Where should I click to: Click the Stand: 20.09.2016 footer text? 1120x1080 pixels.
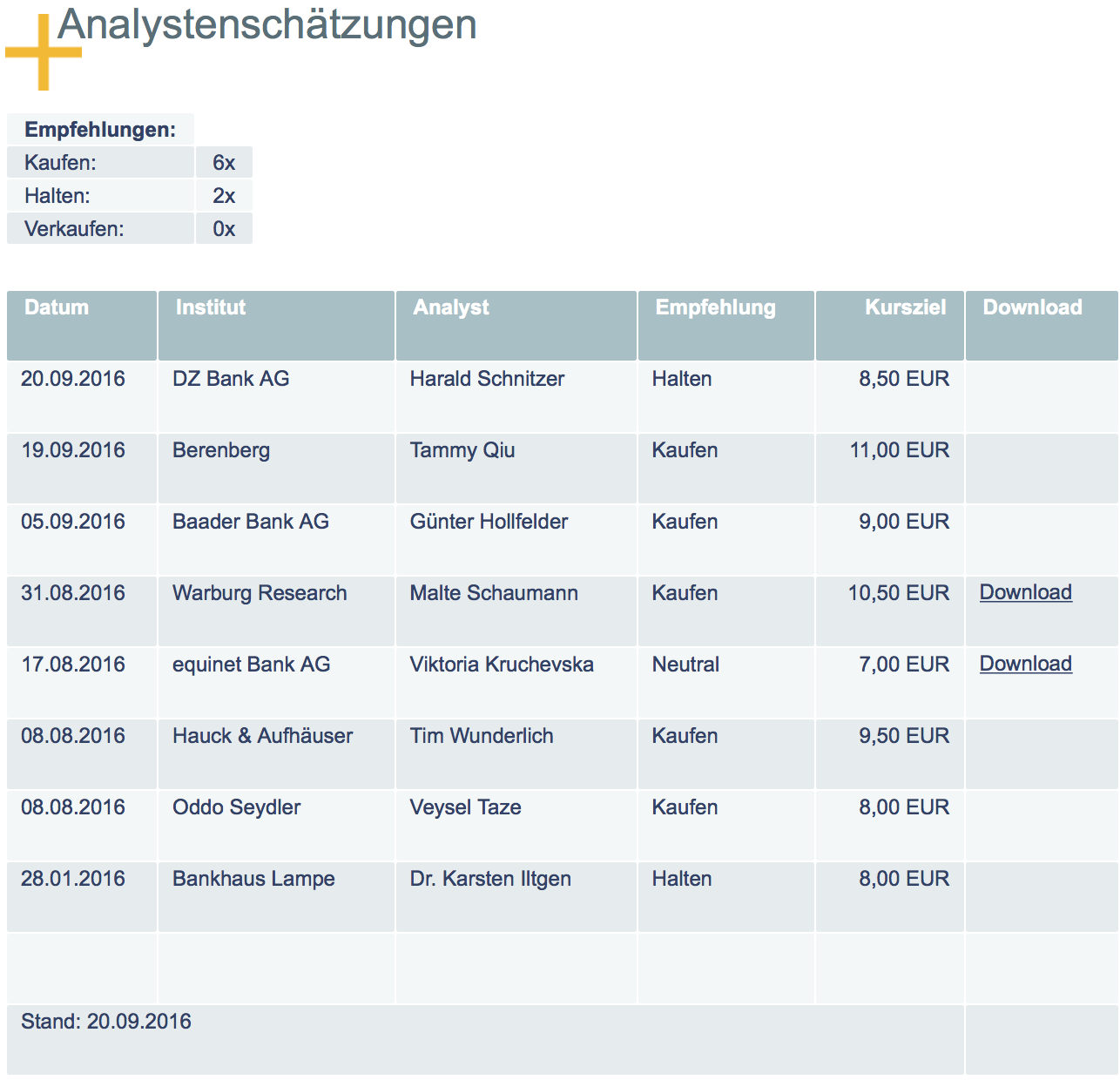(x=106, y=1022)
